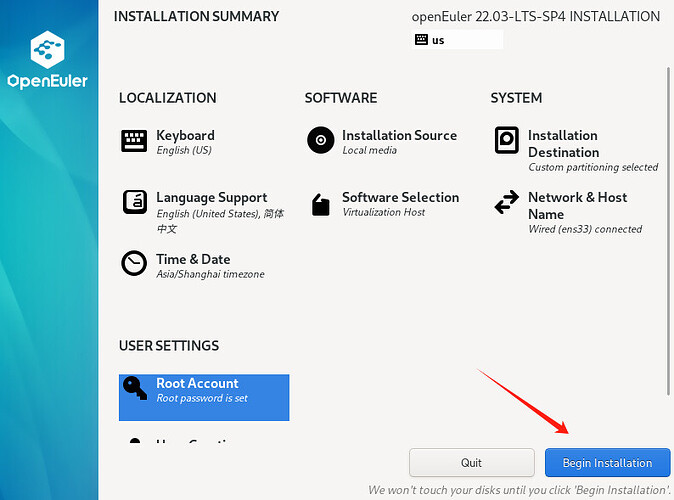
Task: Click the us keyboard layout indicator
Action: point(457,40)
